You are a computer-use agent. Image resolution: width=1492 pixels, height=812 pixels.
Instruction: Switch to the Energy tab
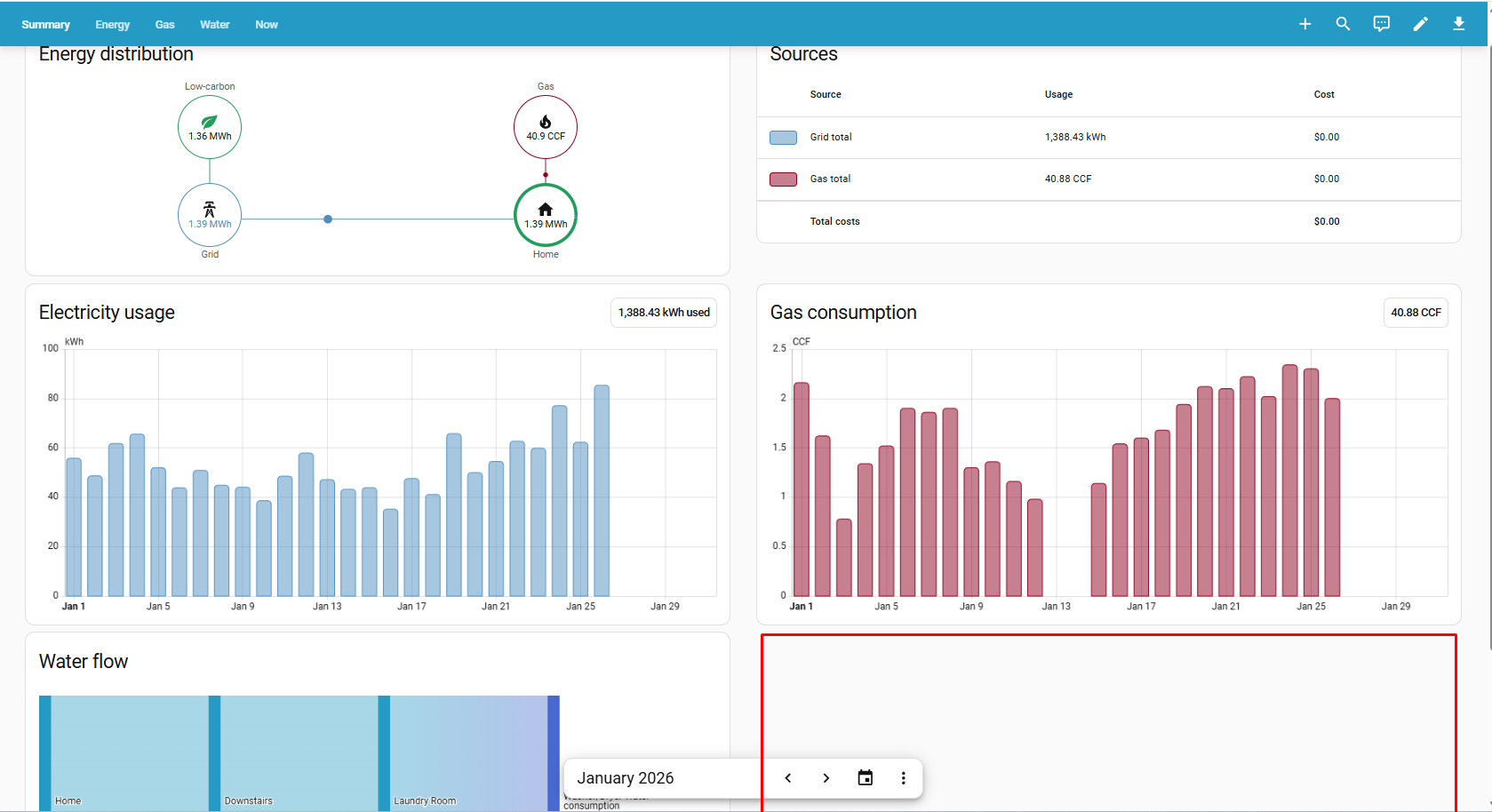[112, 24]
